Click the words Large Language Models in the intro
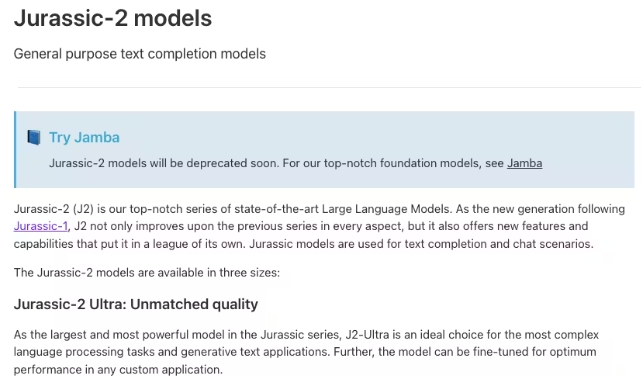Viewport: 641px width, 387px height. [x=385, y=209]
